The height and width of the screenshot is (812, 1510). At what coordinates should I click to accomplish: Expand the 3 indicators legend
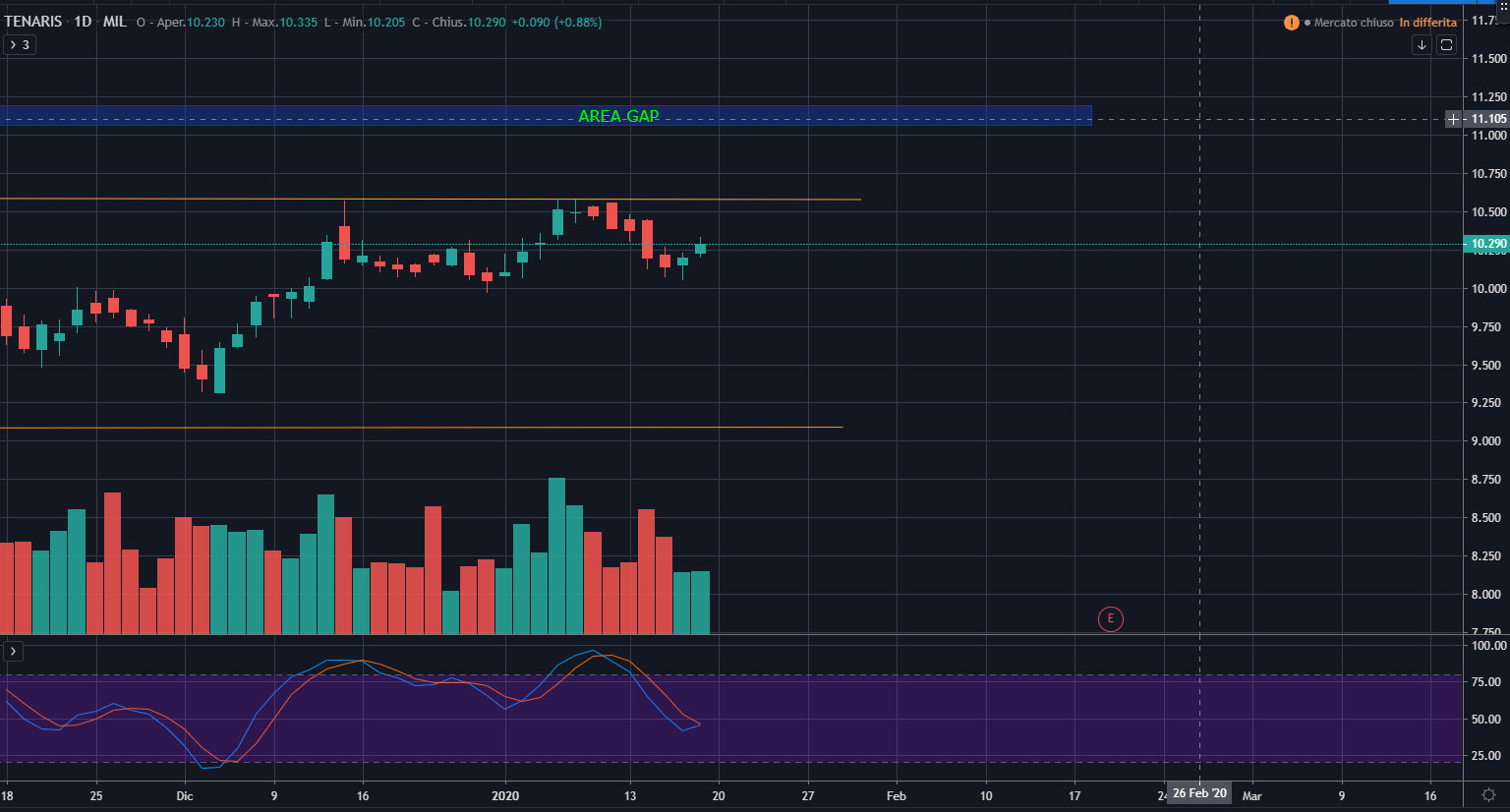click(x=20, y=44)
